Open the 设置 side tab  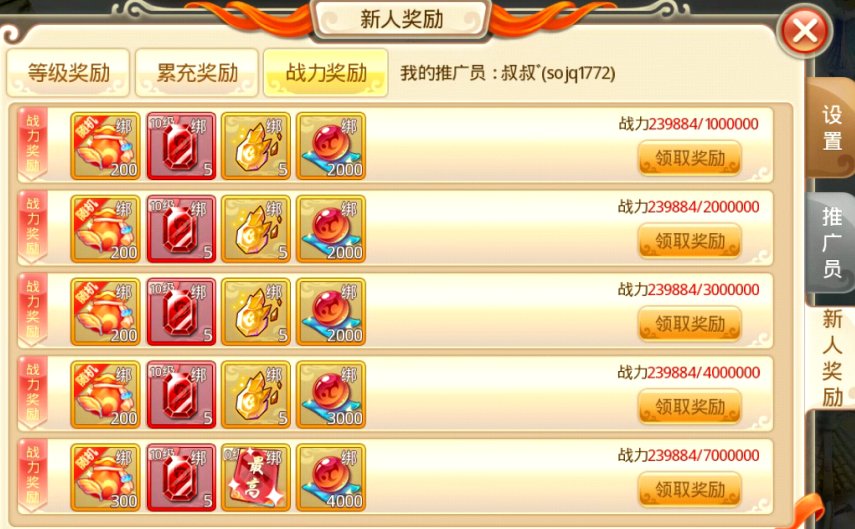coord(832,128)
